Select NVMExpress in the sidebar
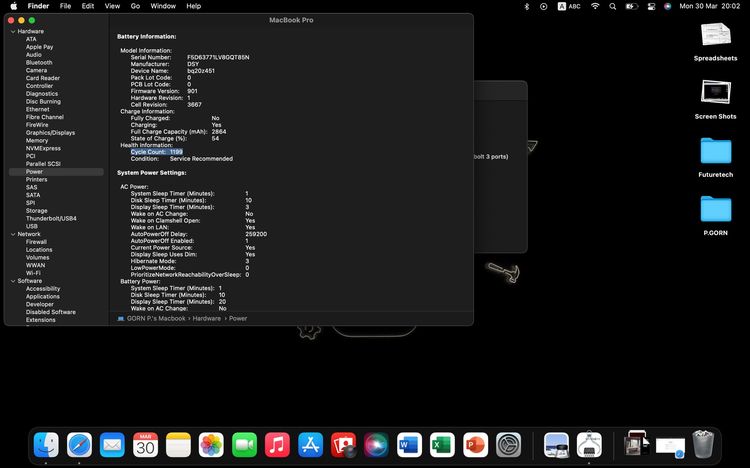This screenshot has height=468, width=750. 43,148
